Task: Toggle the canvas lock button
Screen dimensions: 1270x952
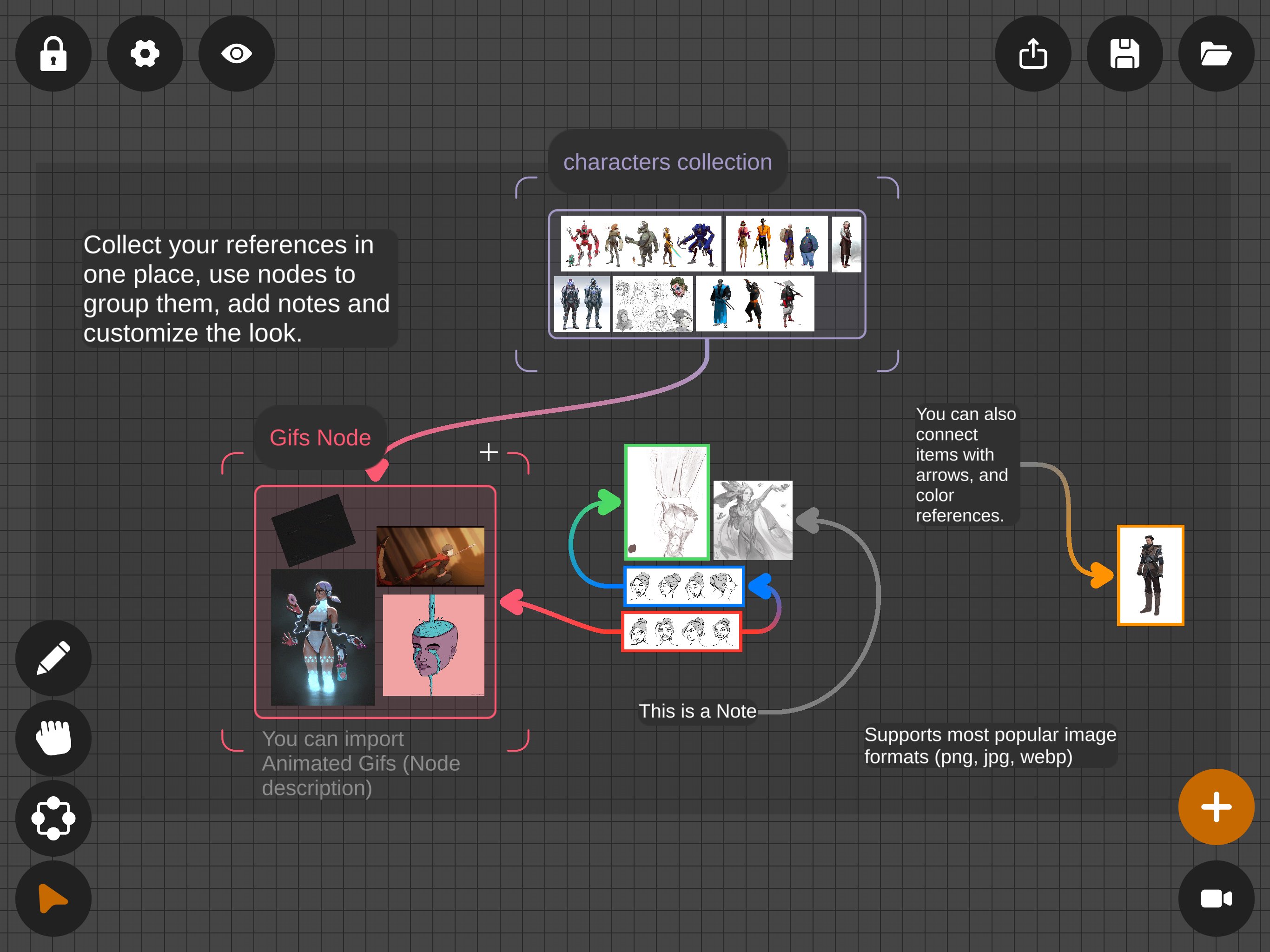Action: tap(53, 53)
